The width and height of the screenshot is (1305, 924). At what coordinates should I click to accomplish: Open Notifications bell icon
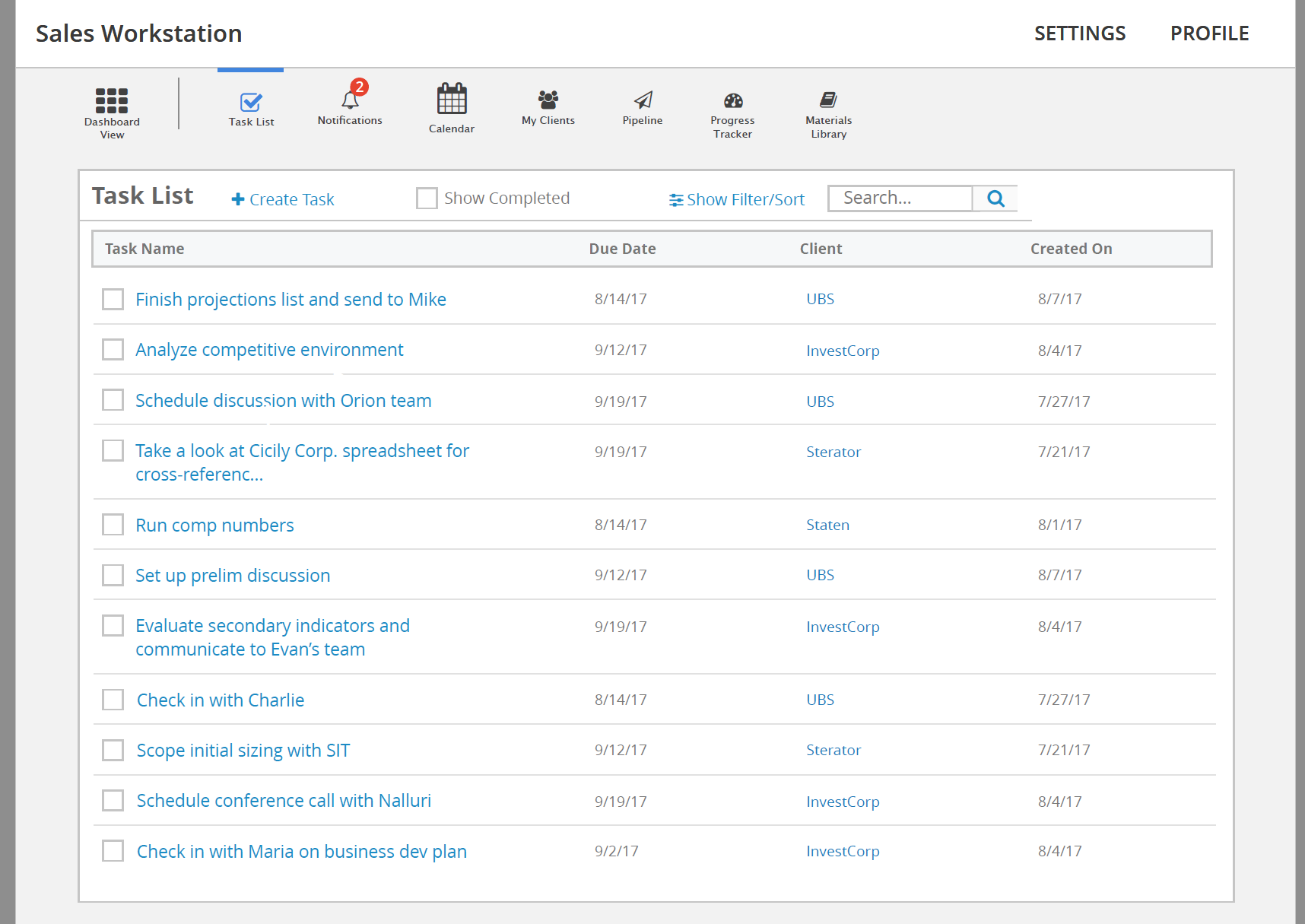point(350,100)
